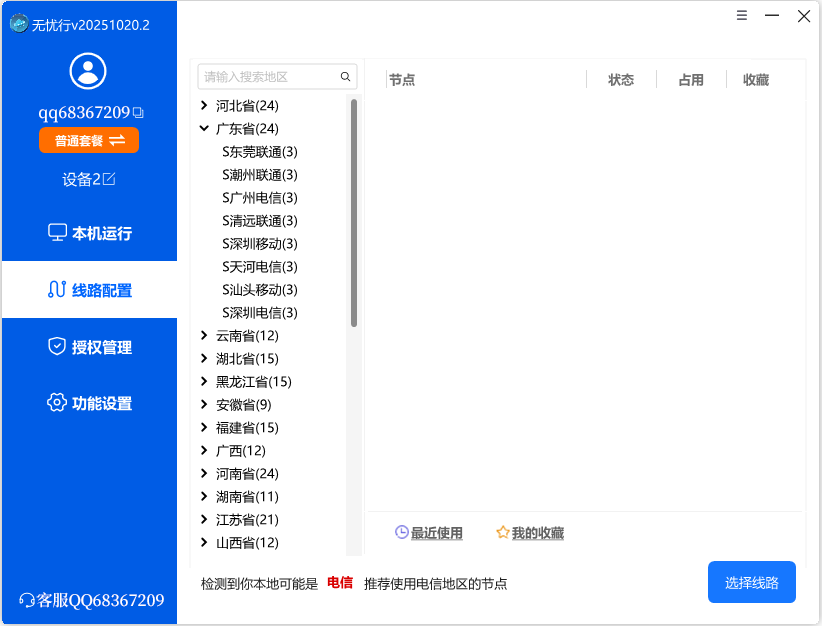Open 授权管理 from the sidebar
This screenshot has width=822, height=626.
point(57,347)
